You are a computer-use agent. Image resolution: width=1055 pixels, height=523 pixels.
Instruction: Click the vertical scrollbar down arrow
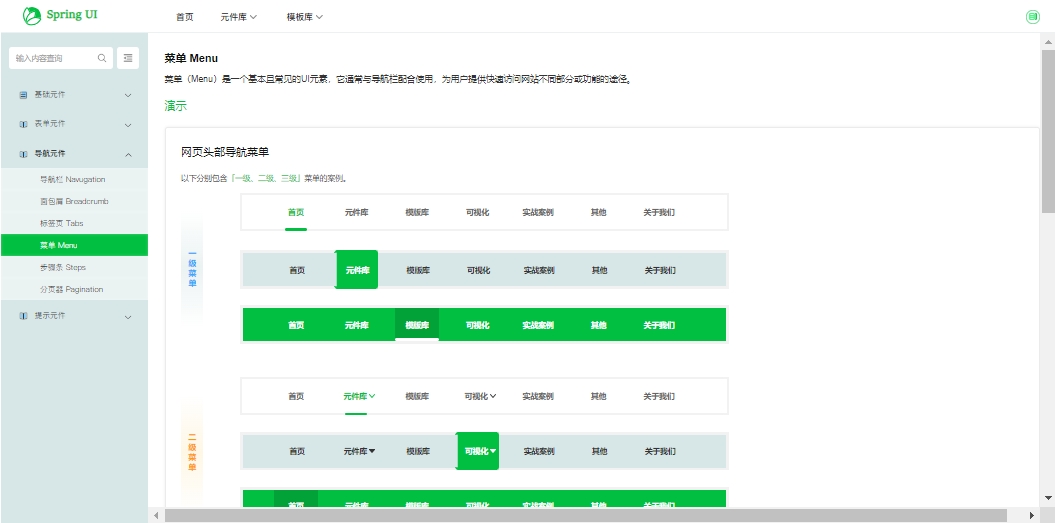(1047, 497)
